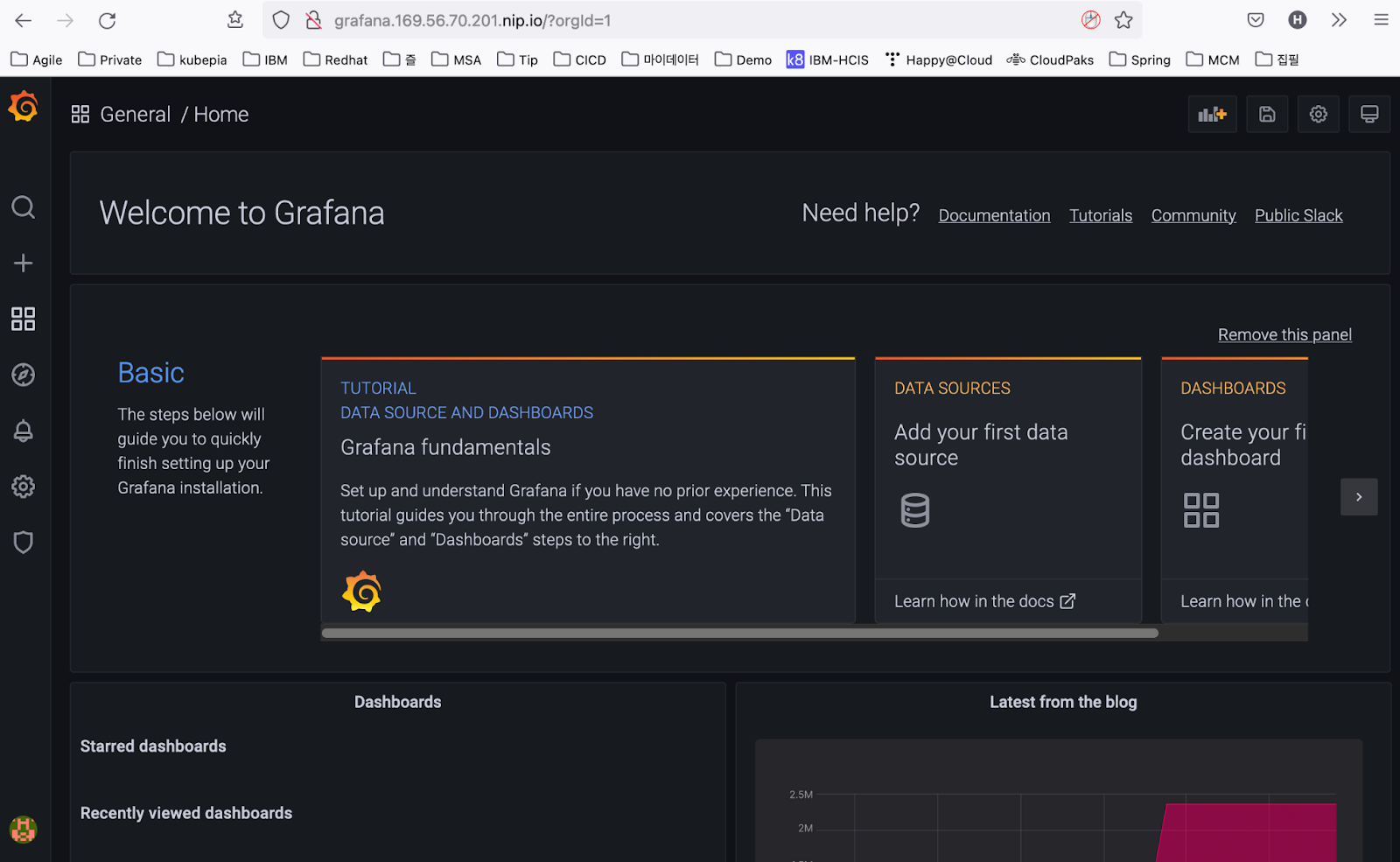The width and height of the screenshot is (1400, 862).
Task: Open the MCM bookmarks folder
Action: click(x=1213, y=60)
